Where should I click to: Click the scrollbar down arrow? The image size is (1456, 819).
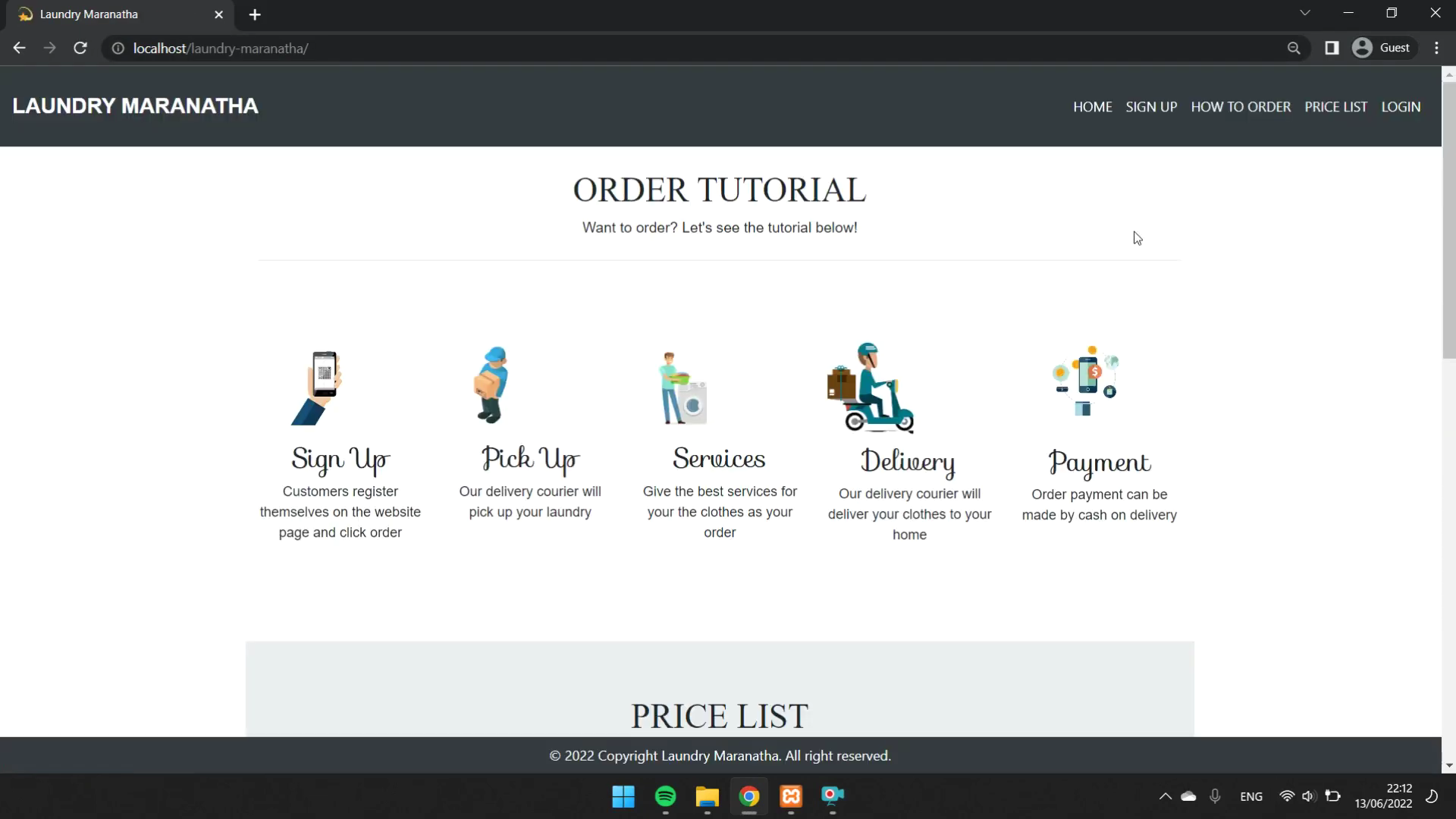[1448, 765]
